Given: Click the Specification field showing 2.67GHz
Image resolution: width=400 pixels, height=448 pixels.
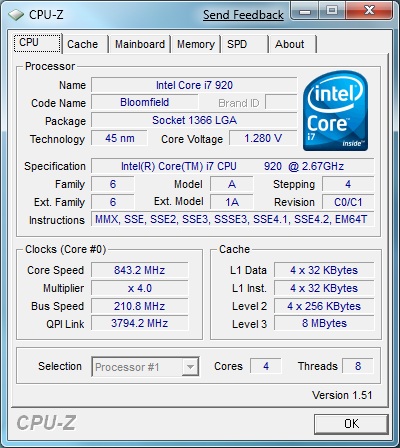Looking at the screenshot, I should click(x=233, y=166).
